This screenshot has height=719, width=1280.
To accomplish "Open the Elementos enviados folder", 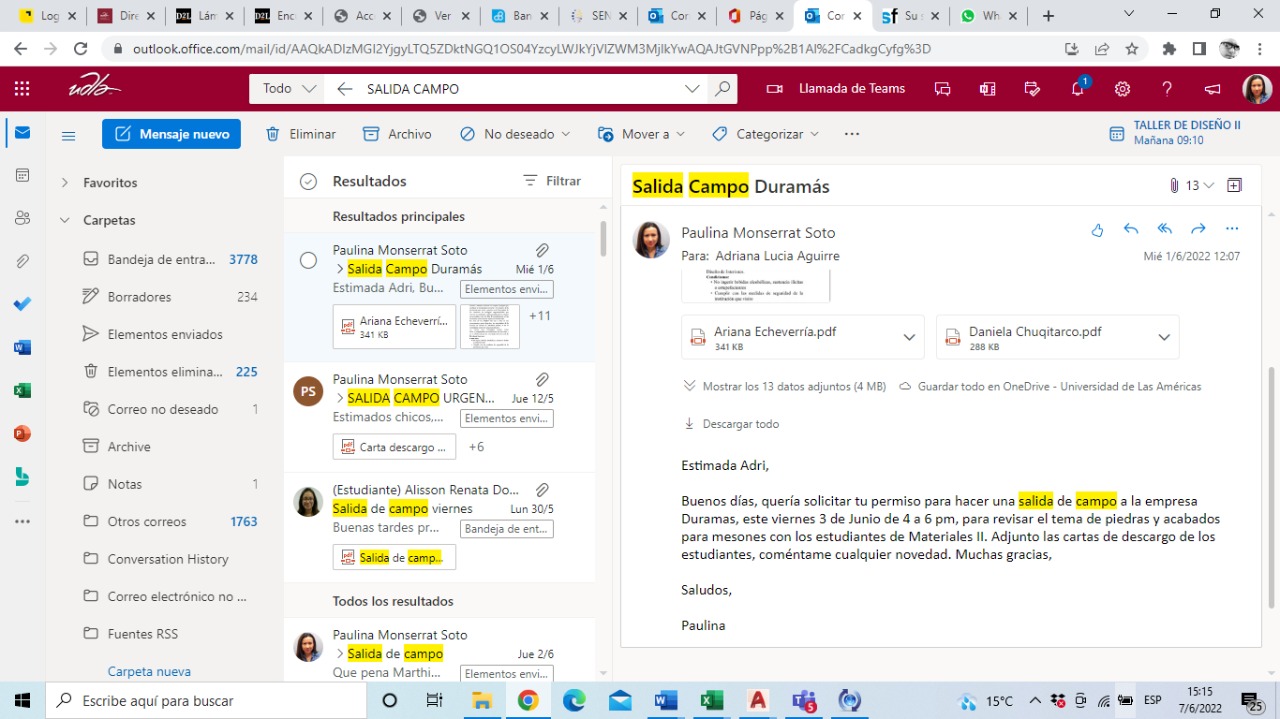I will pyautogui.click(x=165, y=334).
